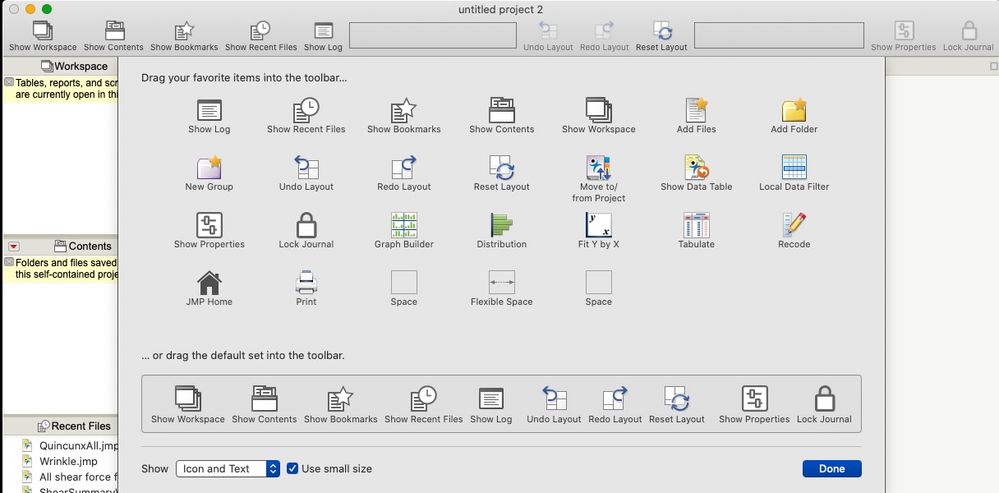Viewport: 999px width, 493px height.
Task: Uncheck the Use small size checkbox
Action: [292, 469]
